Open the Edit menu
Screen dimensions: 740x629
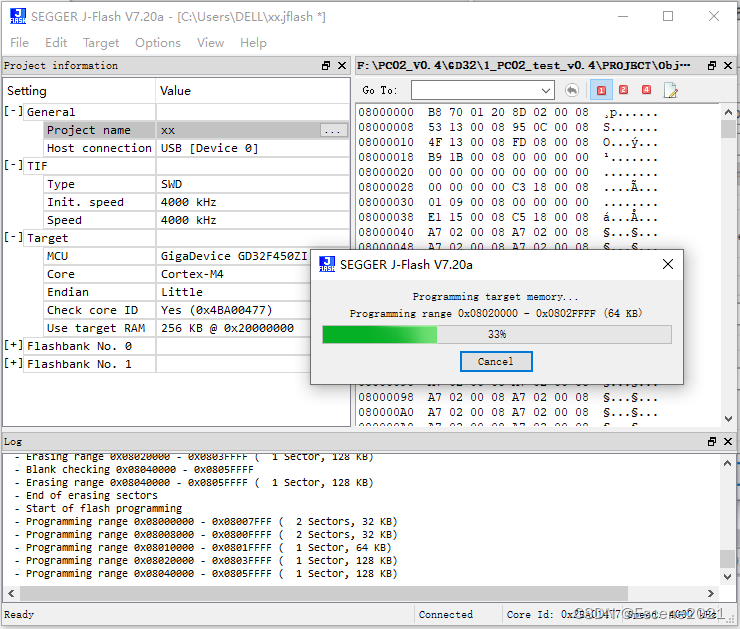coord(56,43)
